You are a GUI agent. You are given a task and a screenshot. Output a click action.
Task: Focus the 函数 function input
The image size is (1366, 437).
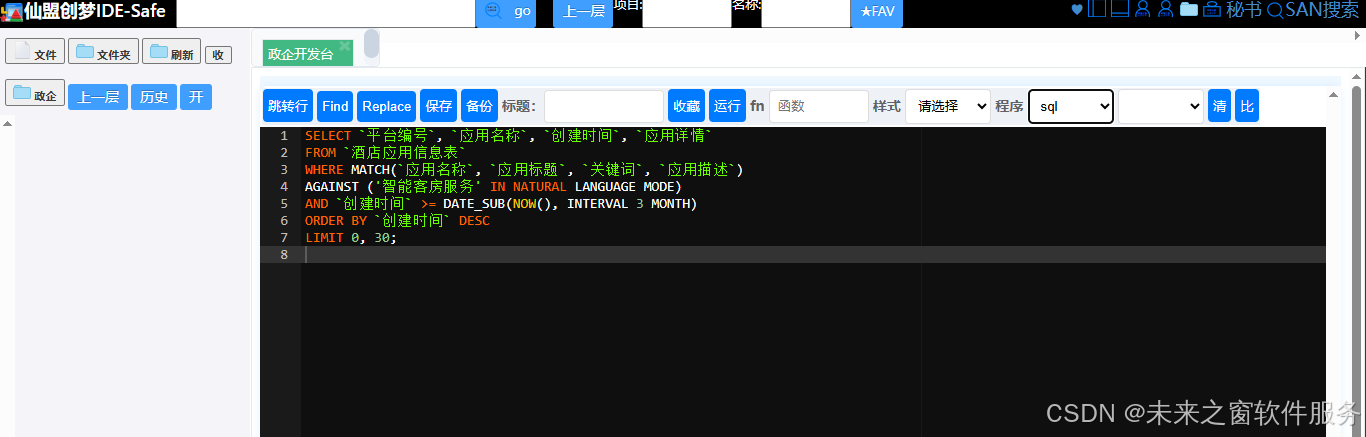click(x=818, y=106)
